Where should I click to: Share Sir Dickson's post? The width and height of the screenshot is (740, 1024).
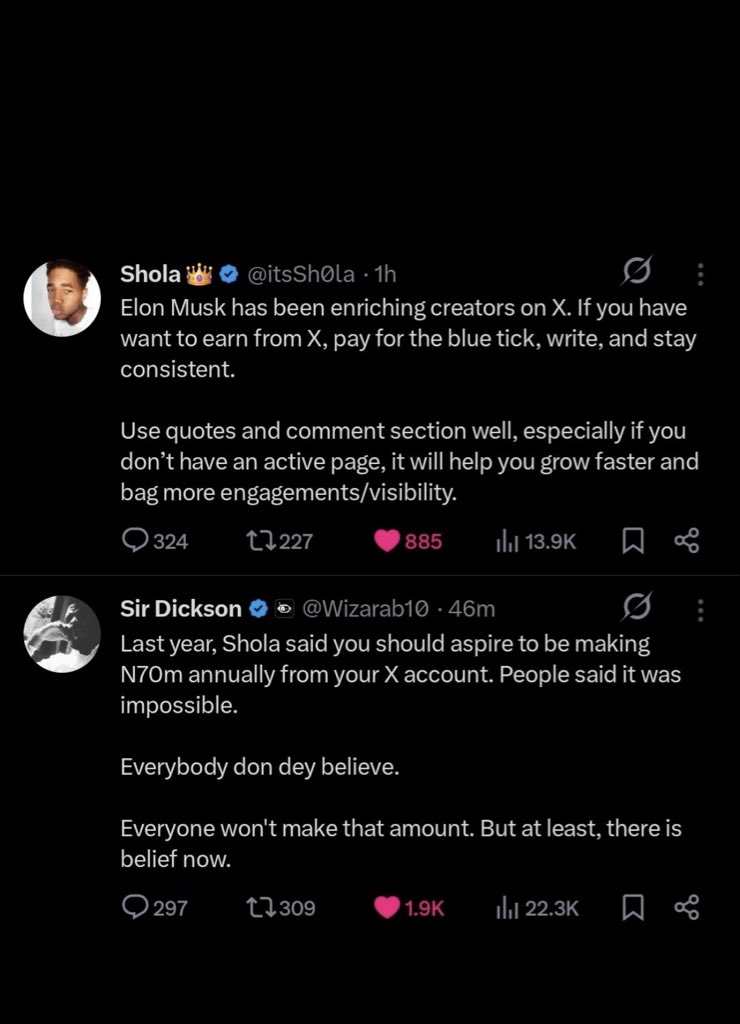(686, 907)
